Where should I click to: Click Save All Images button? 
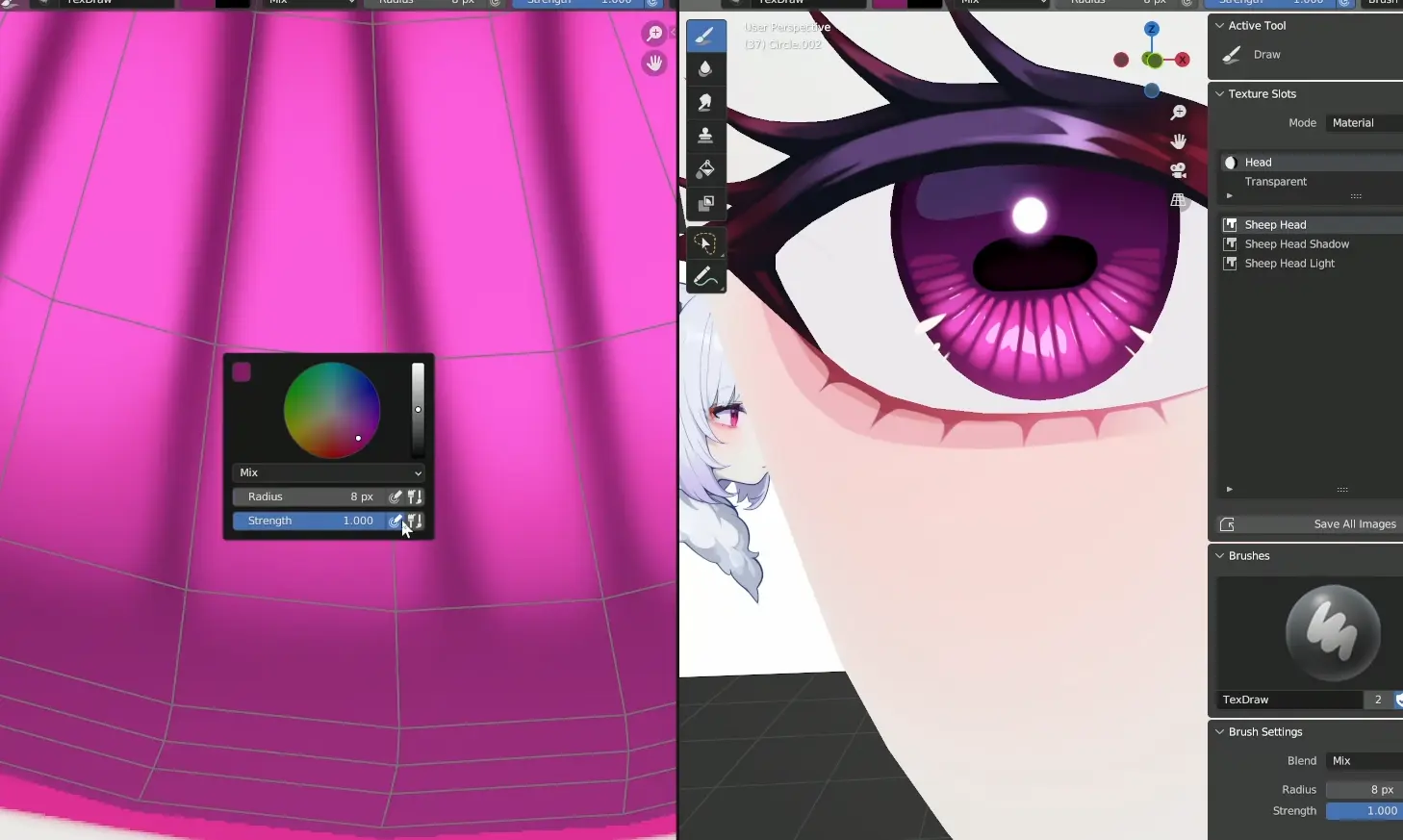coord(1309,524)
